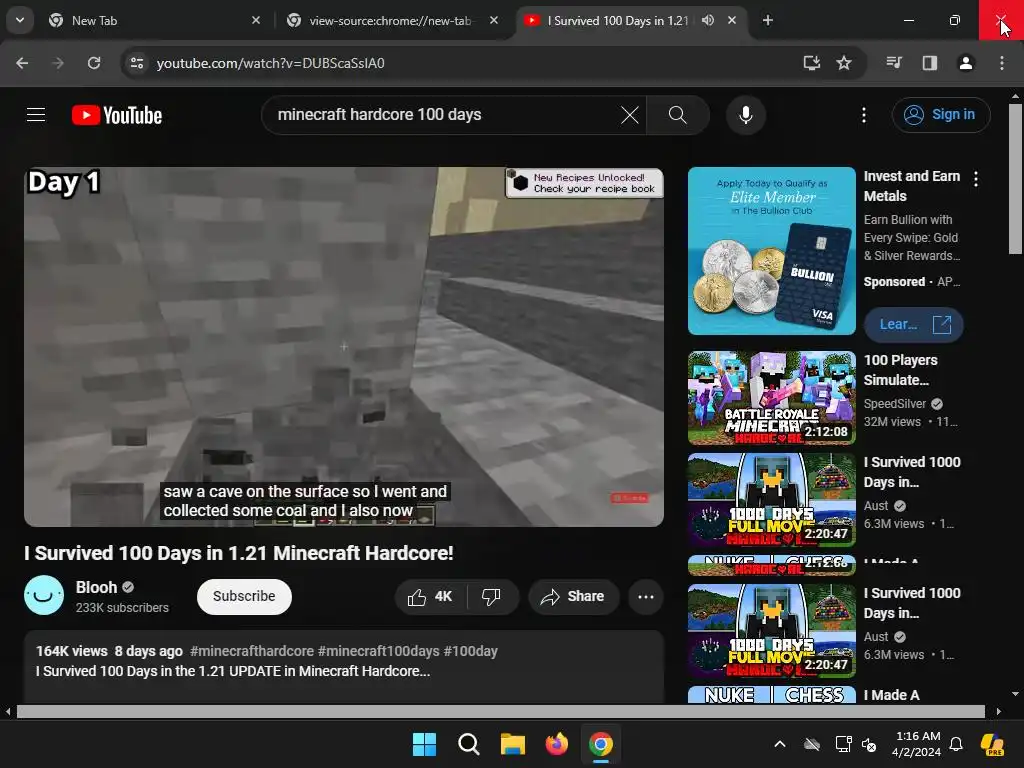
Task: Open the YouTube hamburger guide menu
Action: (36, 115)
